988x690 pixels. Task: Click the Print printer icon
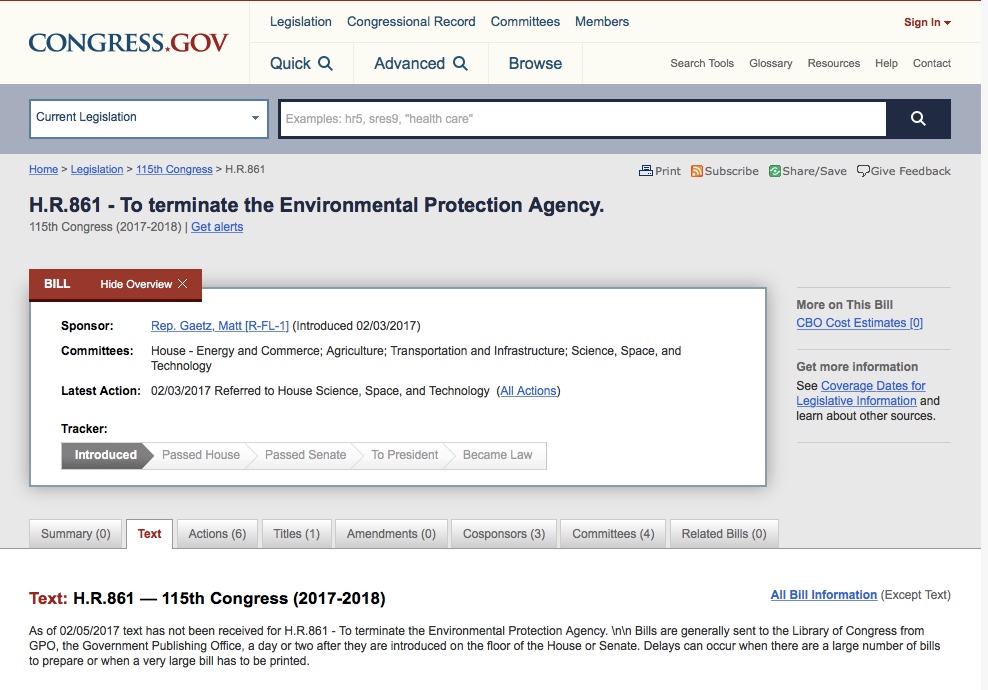point(645,171)
